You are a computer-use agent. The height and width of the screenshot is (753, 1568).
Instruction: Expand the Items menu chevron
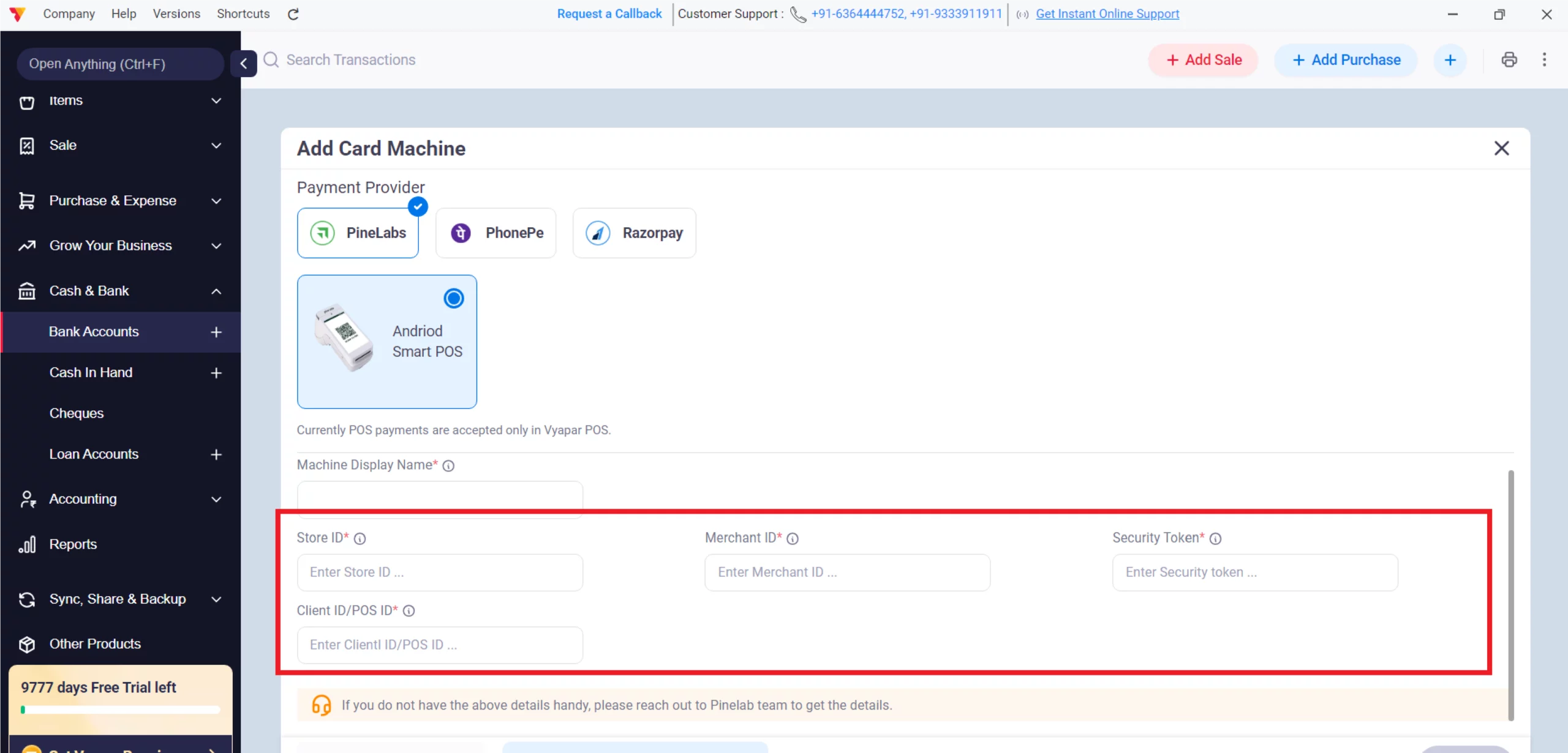point(216,101)
